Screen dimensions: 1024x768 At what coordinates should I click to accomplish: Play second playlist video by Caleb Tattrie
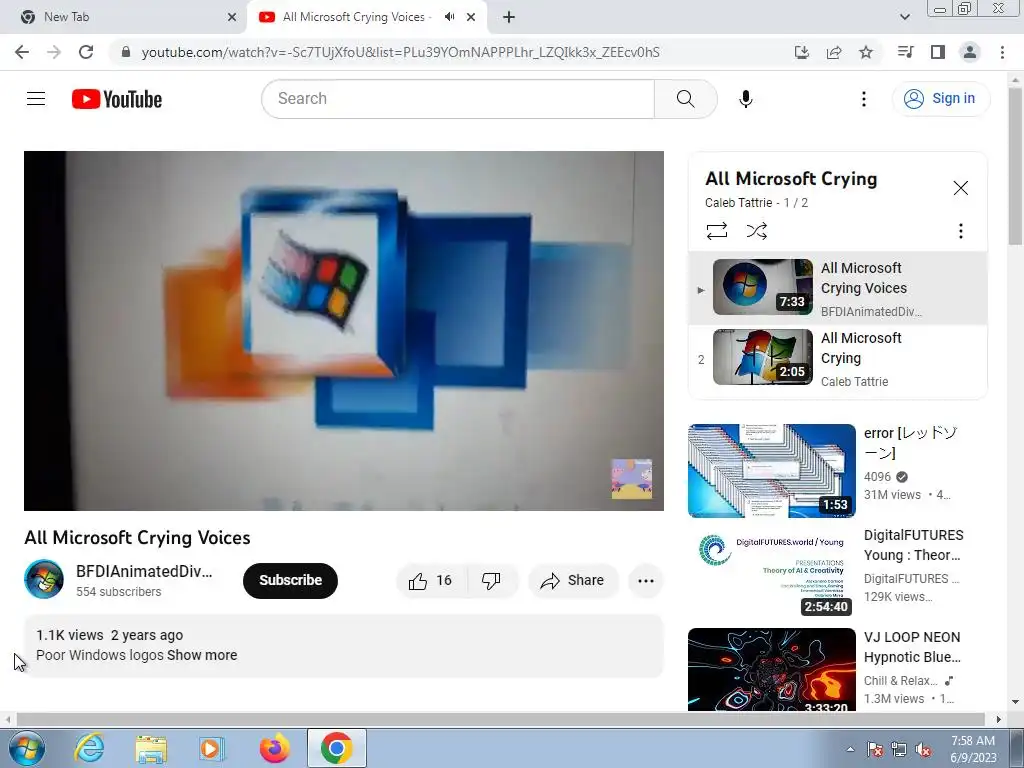[x=838, y=358]
